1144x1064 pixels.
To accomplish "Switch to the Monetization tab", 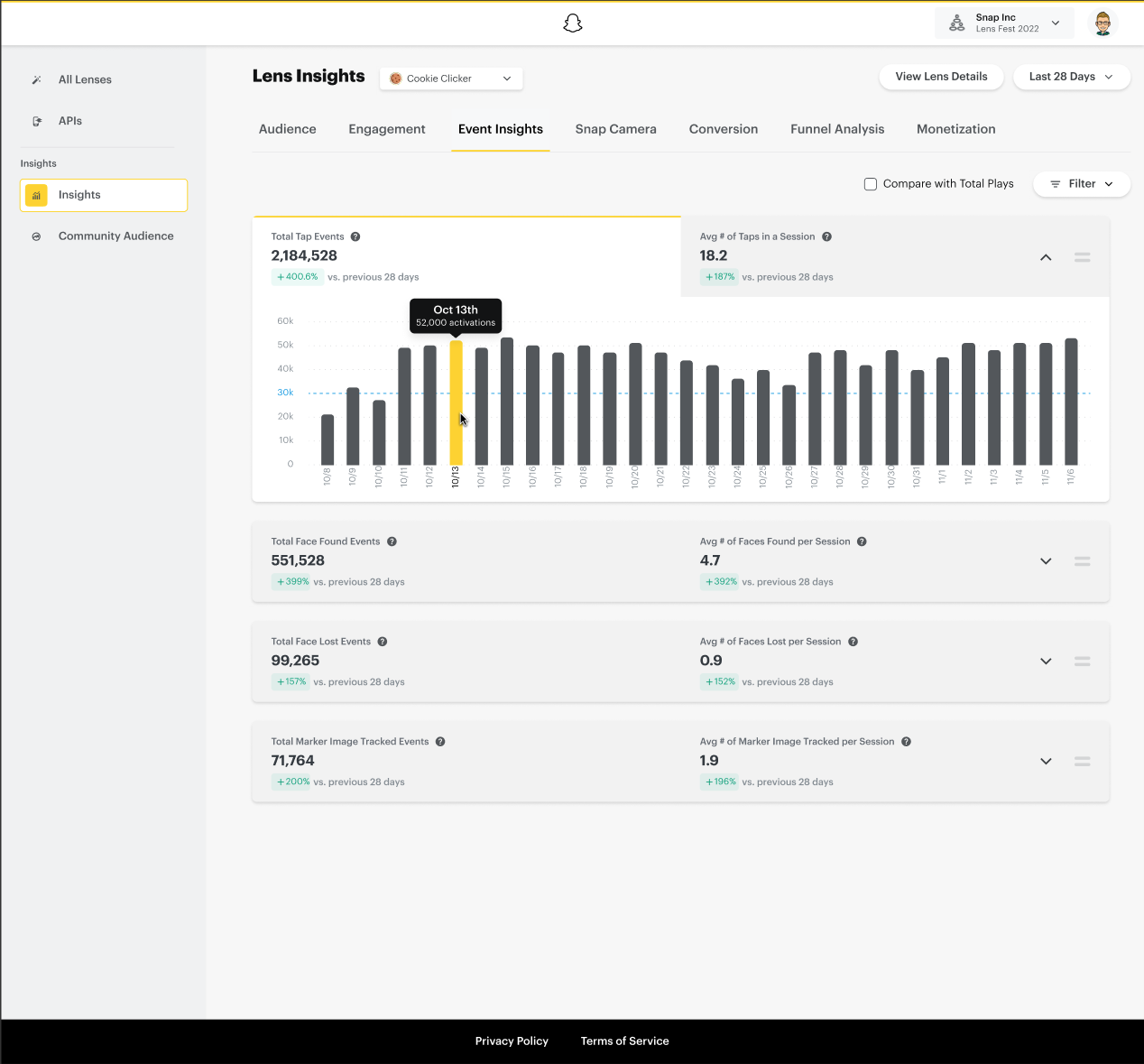I will tap(955, 129).
